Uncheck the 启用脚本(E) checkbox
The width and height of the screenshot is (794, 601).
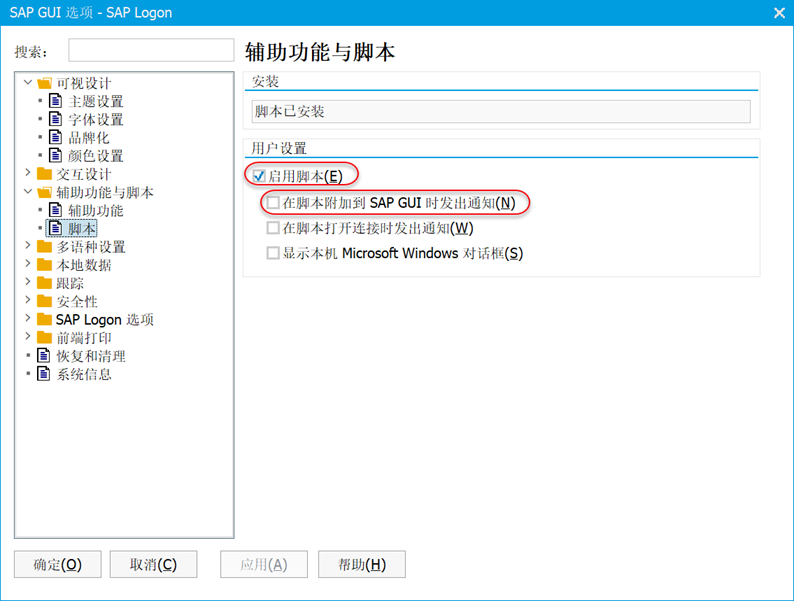(259, 176)
